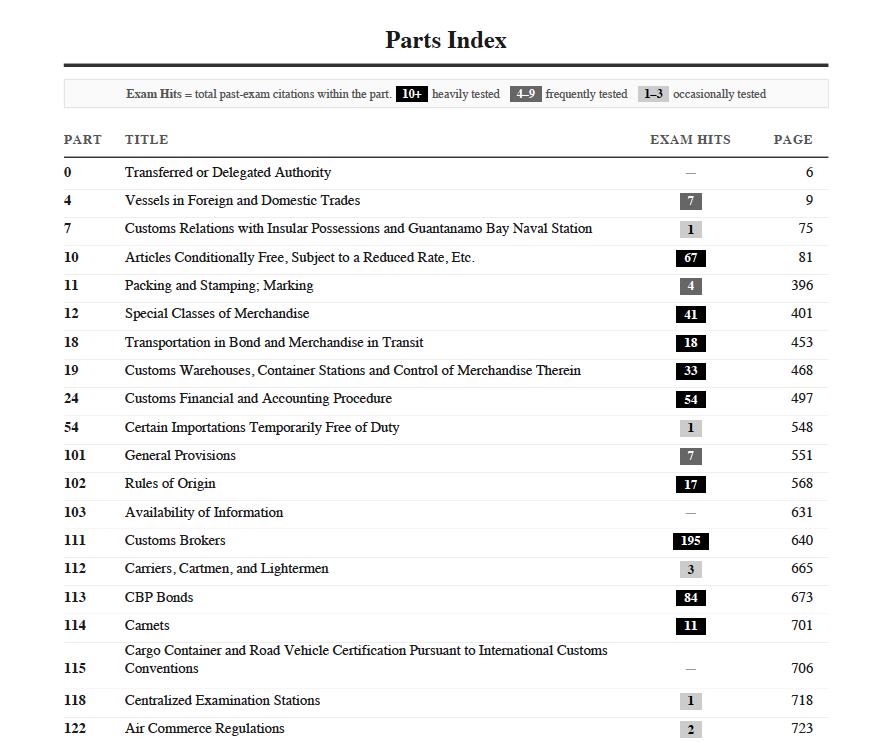Click the 3 badge for Carriers, Cartmen

click(691, 569)
